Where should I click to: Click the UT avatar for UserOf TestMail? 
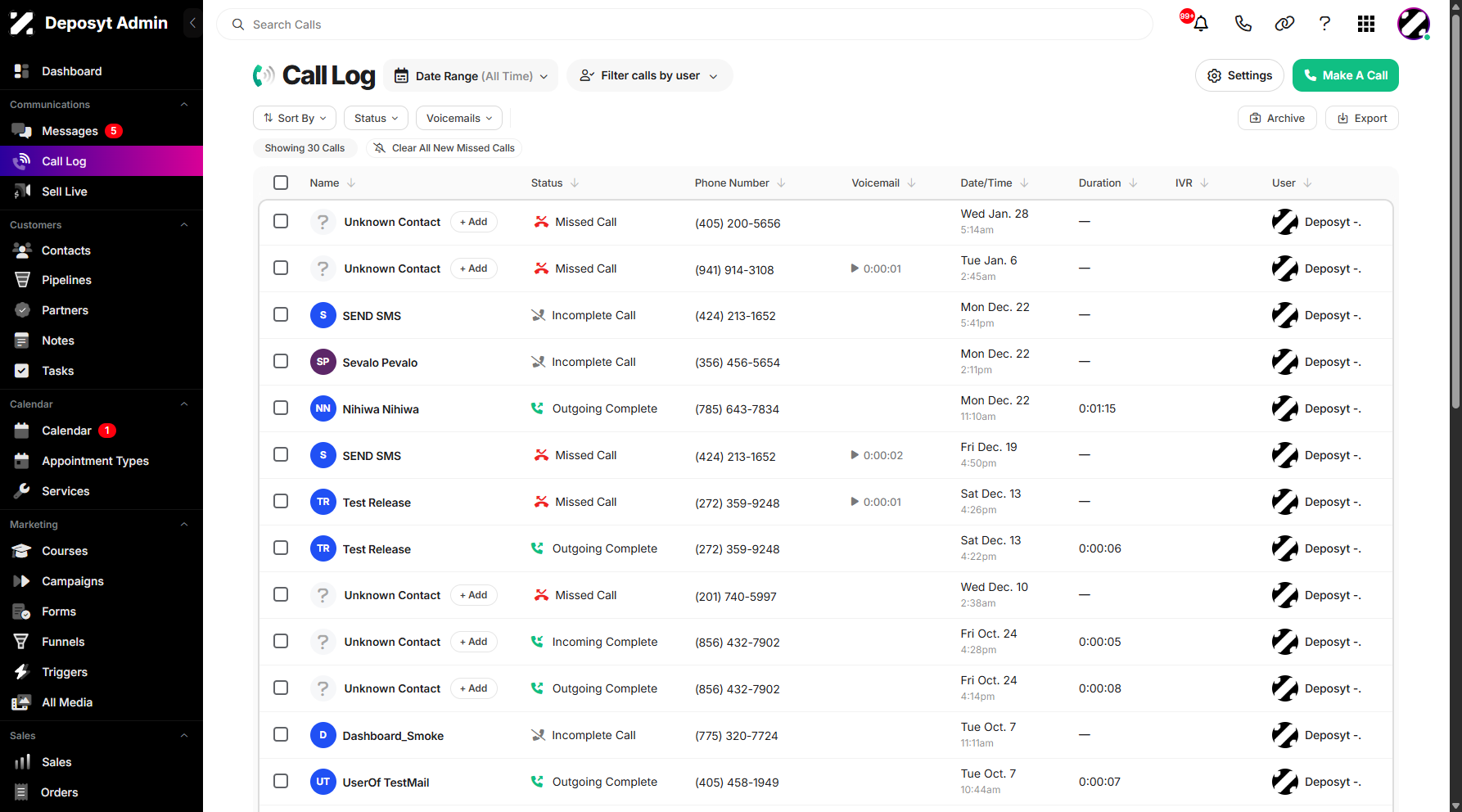pyautogui.click(x=323, y=782)
